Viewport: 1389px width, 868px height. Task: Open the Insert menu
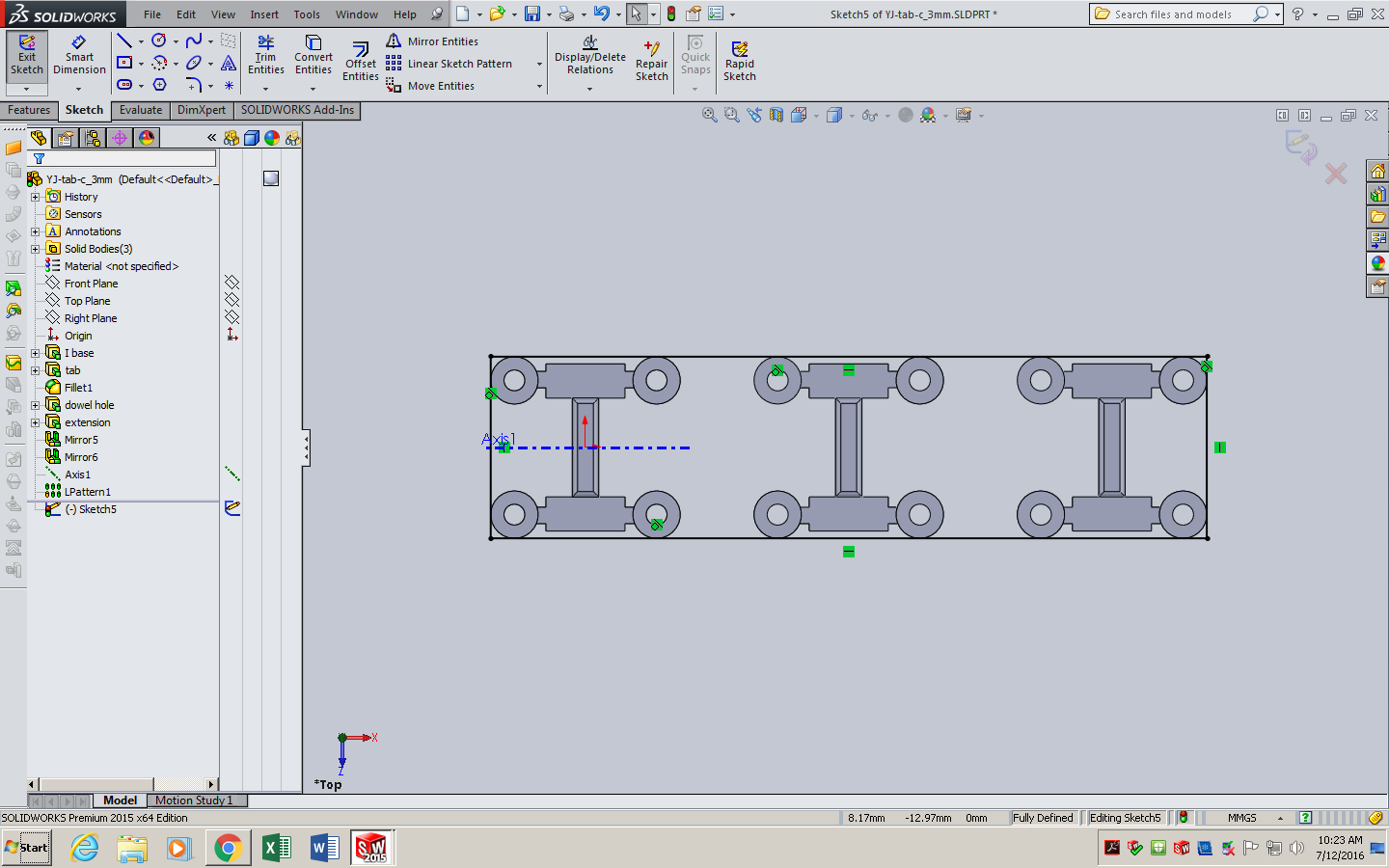point(264,14)
